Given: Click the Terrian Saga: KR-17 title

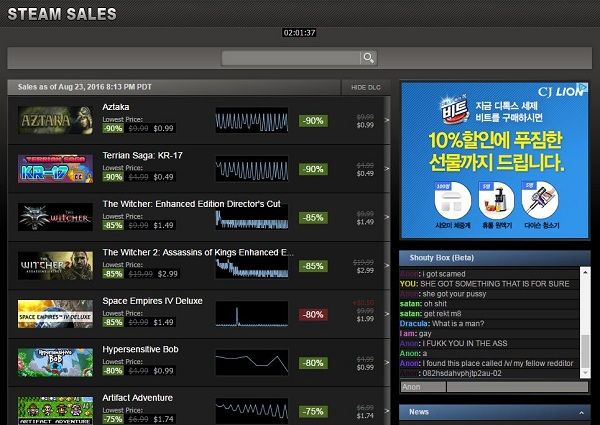Looking at the screenshot, I should point(142,156).
